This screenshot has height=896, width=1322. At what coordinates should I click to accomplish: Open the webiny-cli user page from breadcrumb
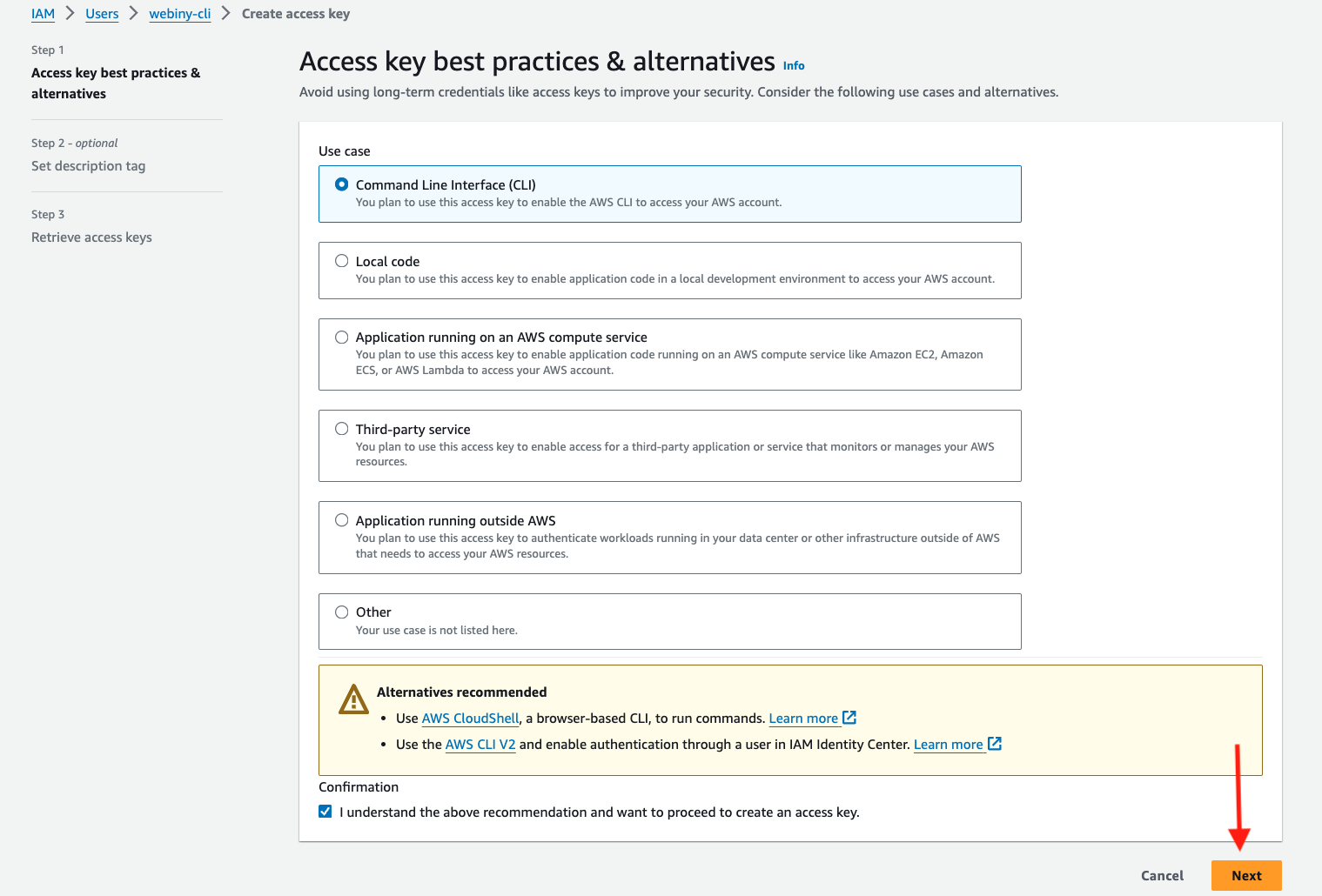pyautogui.click(x=179, y=13)
